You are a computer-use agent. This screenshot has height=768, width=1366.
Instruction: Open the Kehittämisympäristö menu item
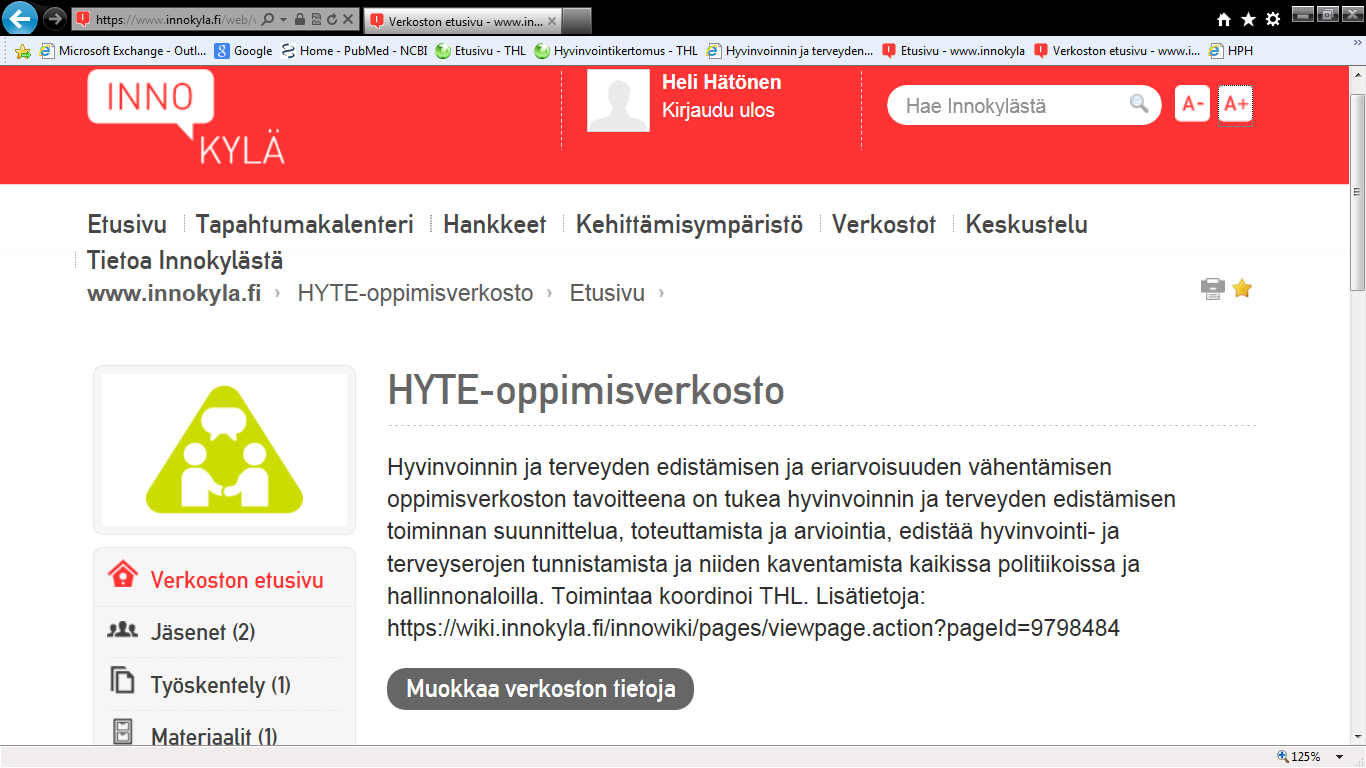(x=689, y=224)
